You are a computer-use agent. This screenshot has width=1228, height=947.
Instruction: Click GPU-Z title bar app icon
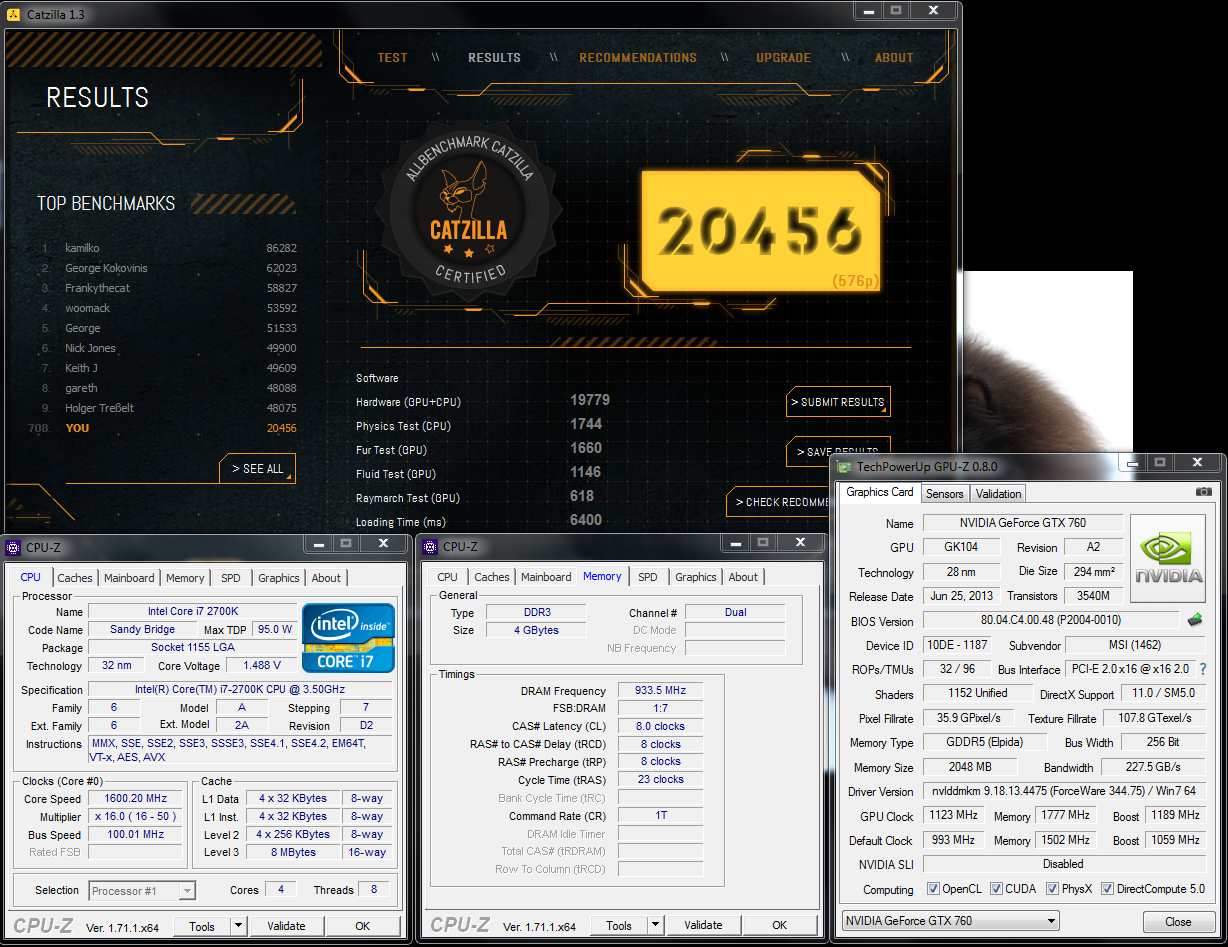coord(845,466)
